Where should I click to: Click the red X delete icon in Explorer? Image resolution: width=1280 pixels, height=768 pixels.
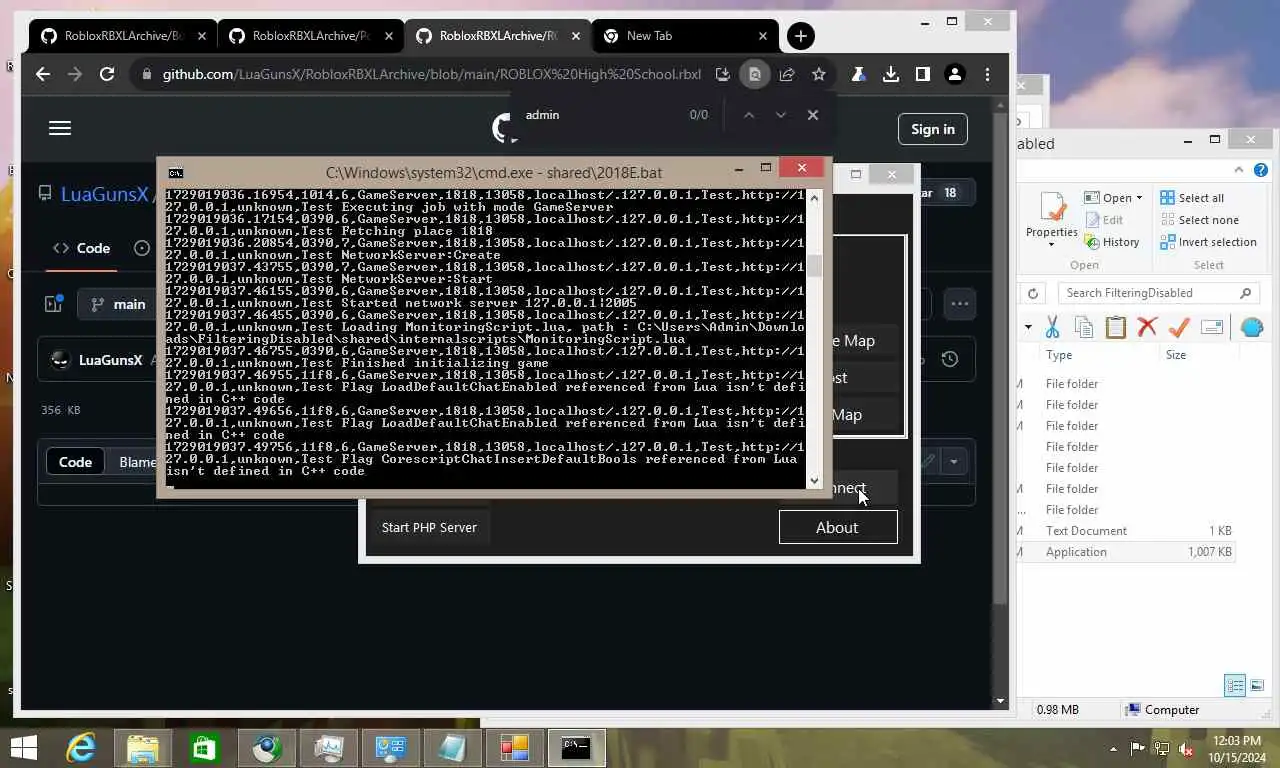coord(1147,327)
